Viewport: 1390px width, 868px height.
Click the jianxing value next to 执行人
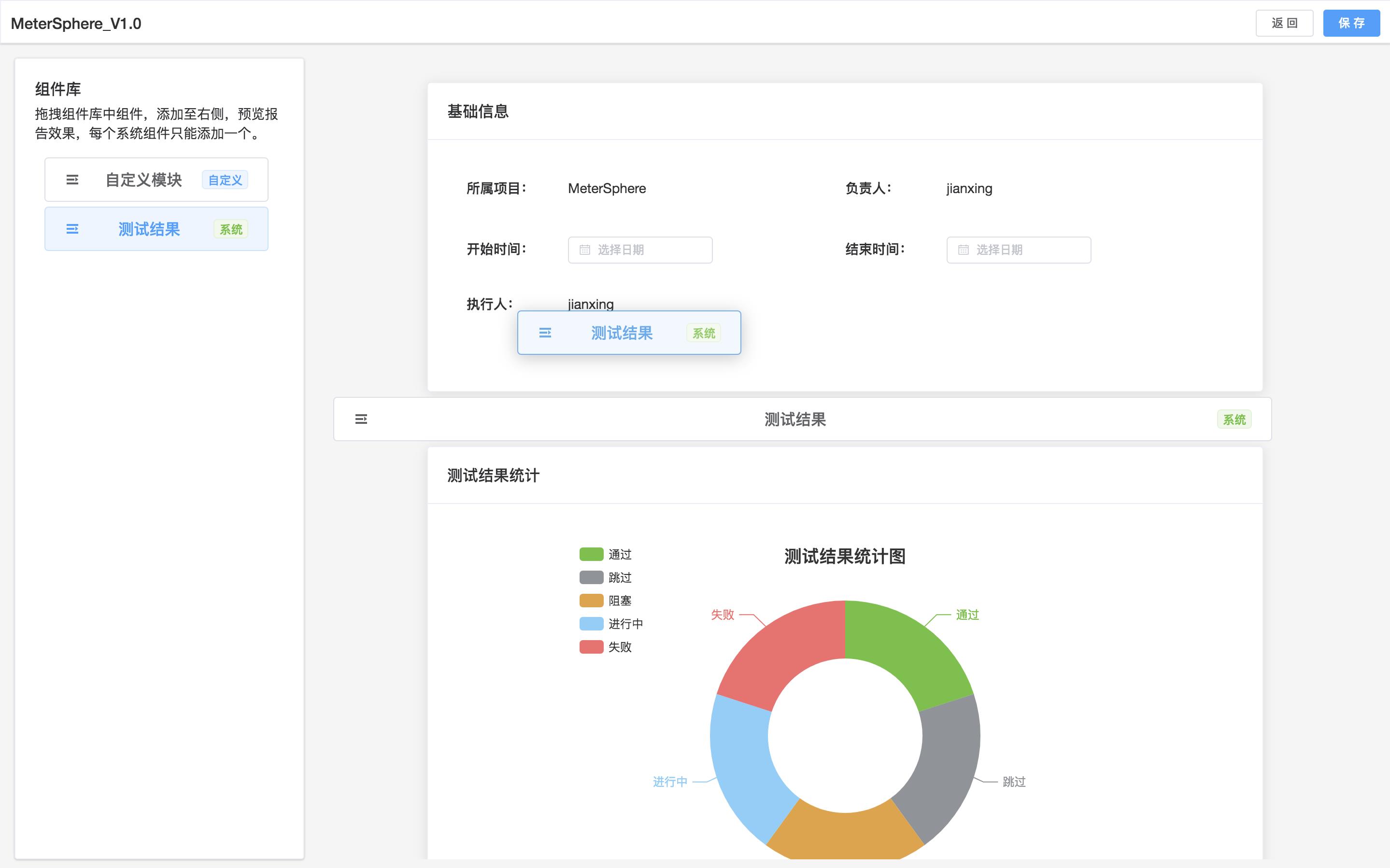(591, 304)
